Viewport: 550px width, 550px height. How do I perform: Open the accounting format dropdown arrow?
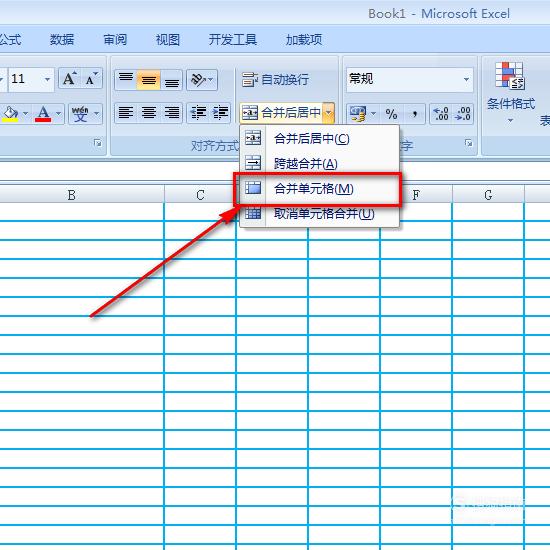[373, 114]
